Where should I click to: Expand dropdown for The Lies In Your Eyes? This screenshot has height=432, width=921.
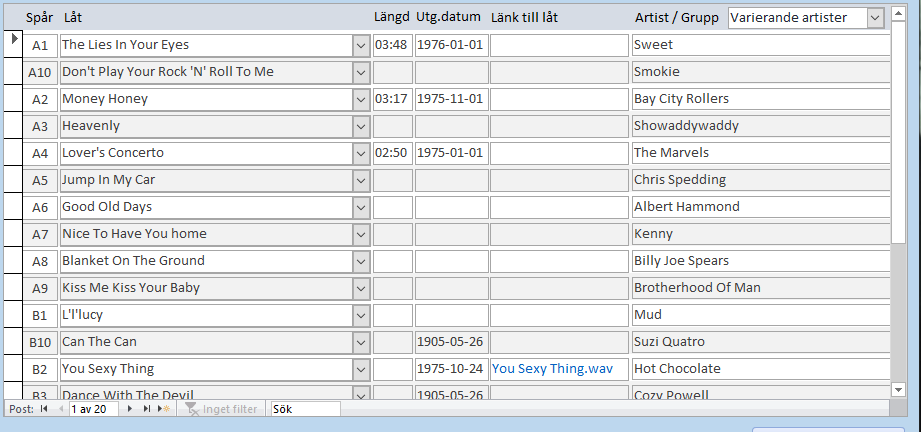point(360,45)
